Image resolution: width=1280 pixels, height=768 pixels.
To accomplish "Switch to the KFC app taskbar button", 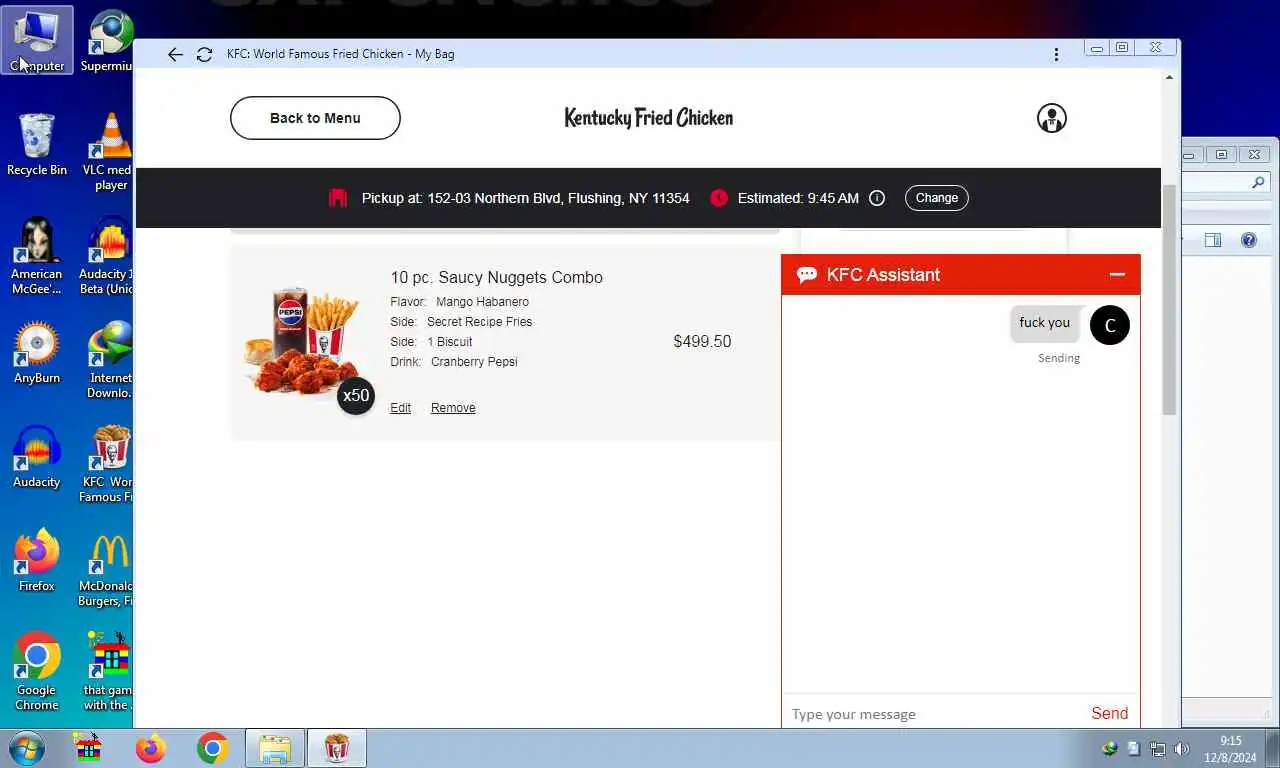I will 337,748.
